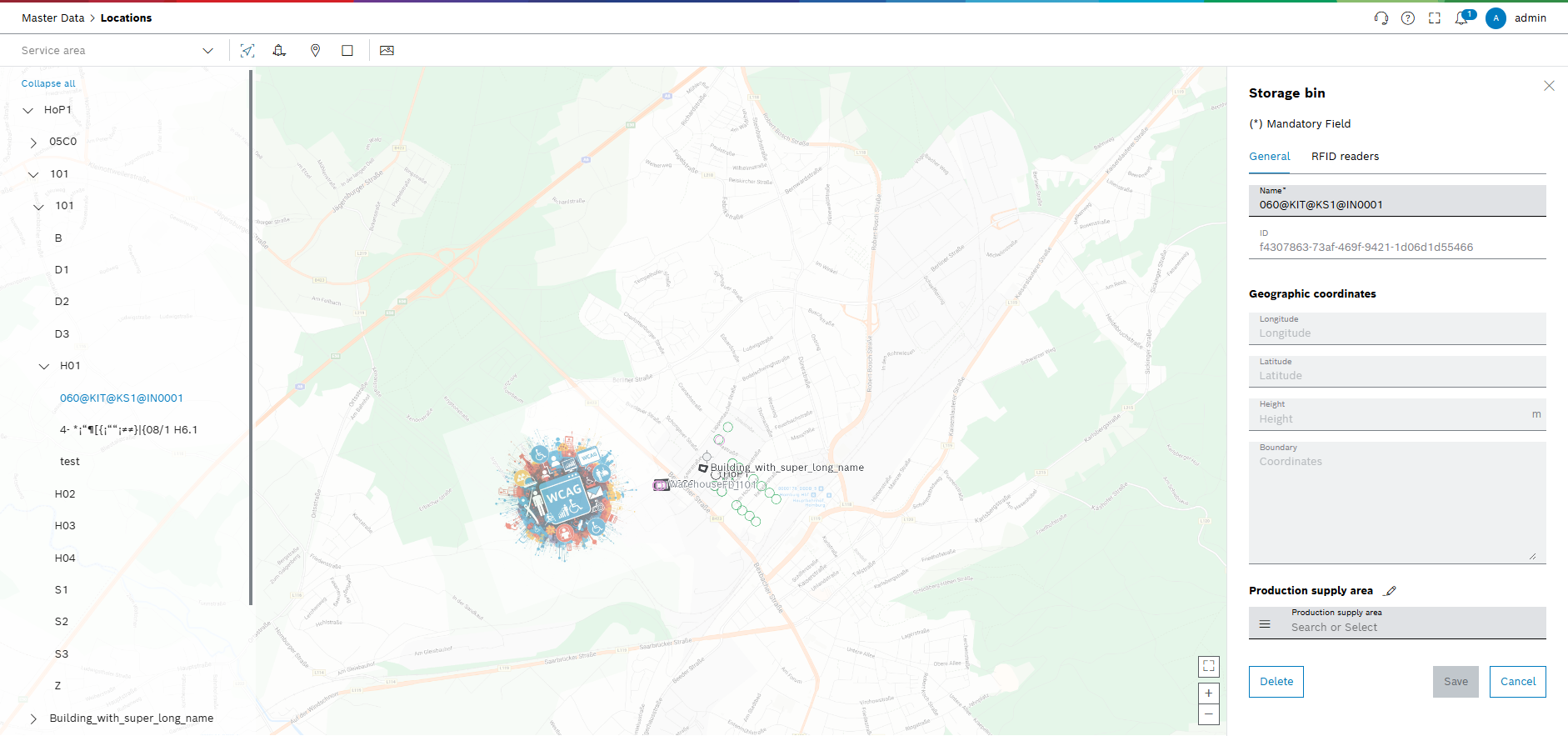Collapse the H01 tree node
Image resolution: width=1568 pixels, height=736 pixels.
point(44,366)
